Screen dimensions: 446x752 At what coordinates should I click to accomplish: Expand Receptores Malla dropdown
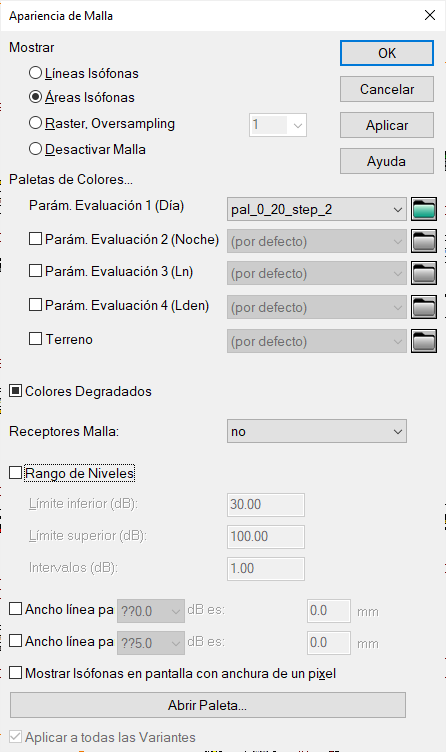click(317, 431)
